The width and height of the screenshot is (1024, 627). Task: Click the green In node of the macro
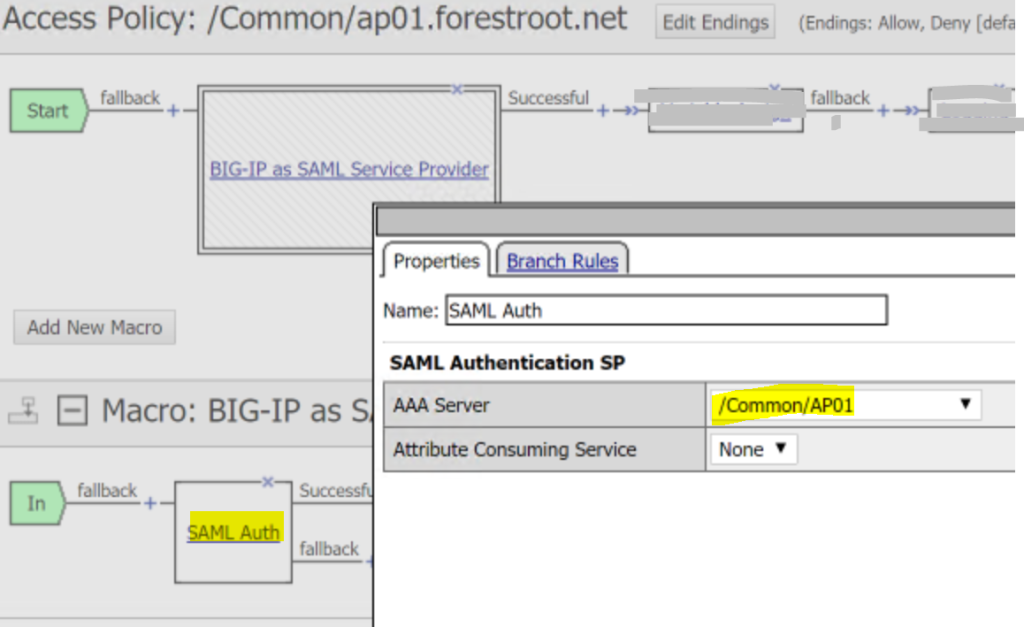click(37, 503)
